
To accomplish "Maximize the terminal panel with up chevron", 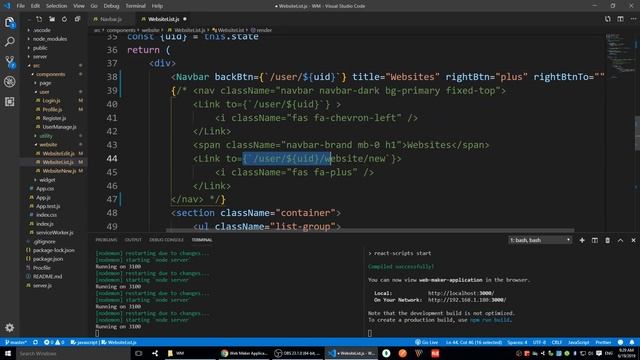I will (620, 240).
